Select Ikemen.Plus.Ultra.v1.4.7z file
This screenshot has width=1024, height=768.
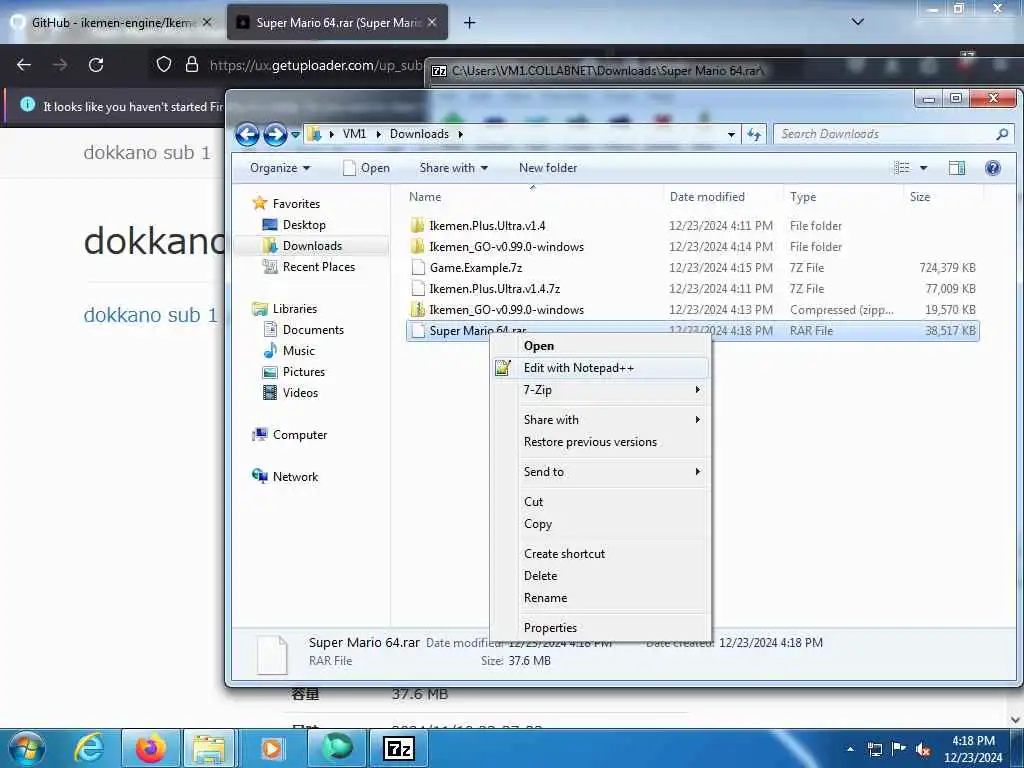pos(692,289)
